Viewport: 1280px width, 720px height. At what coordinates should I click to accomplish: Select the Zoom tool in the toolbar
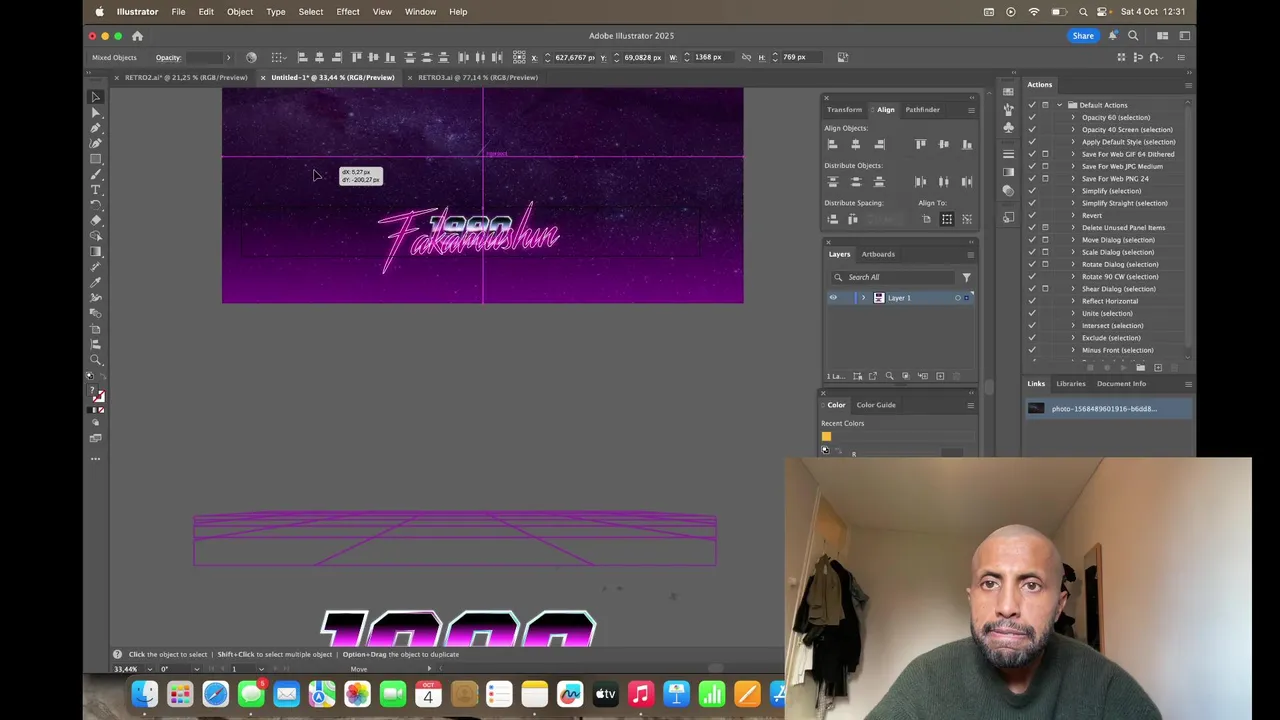(x=96, y=360)
